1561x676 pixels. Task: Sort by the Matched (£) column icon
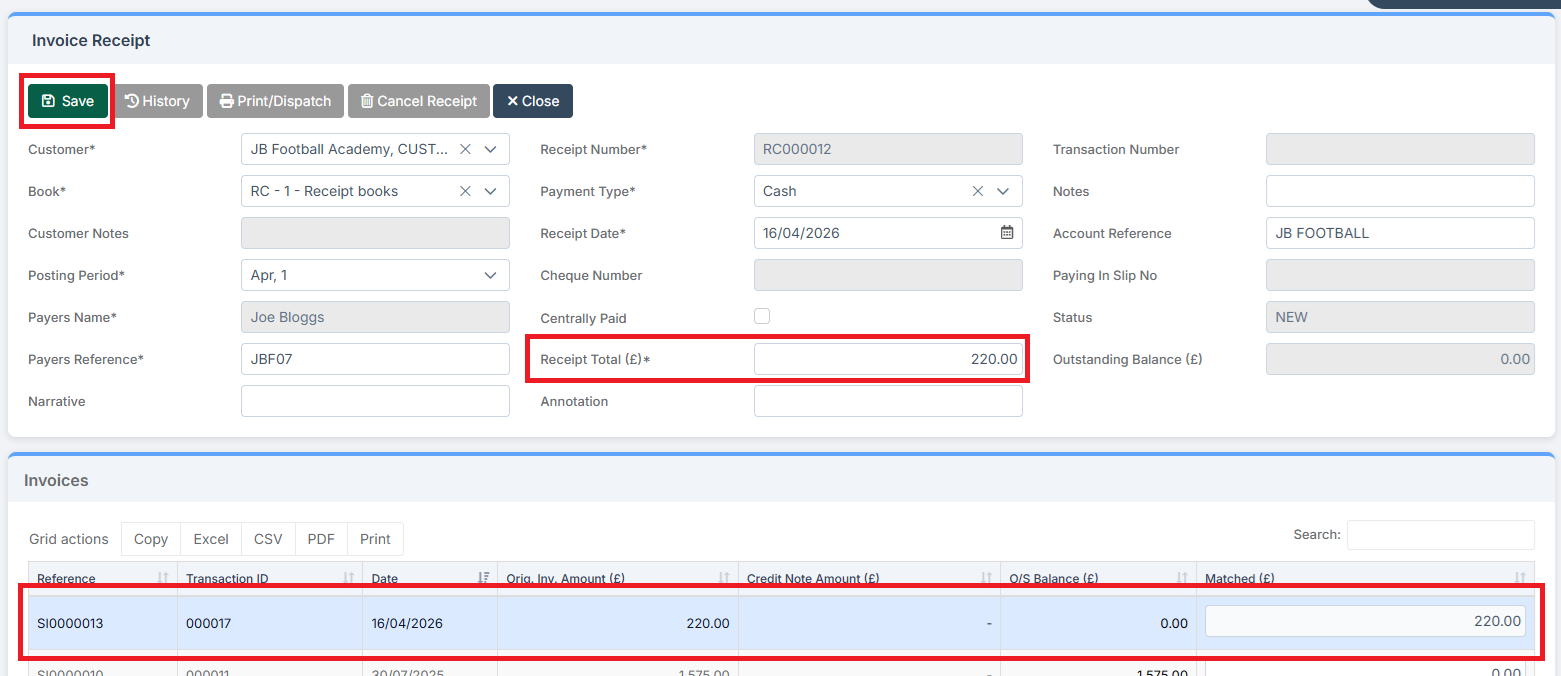(1520, 578)
